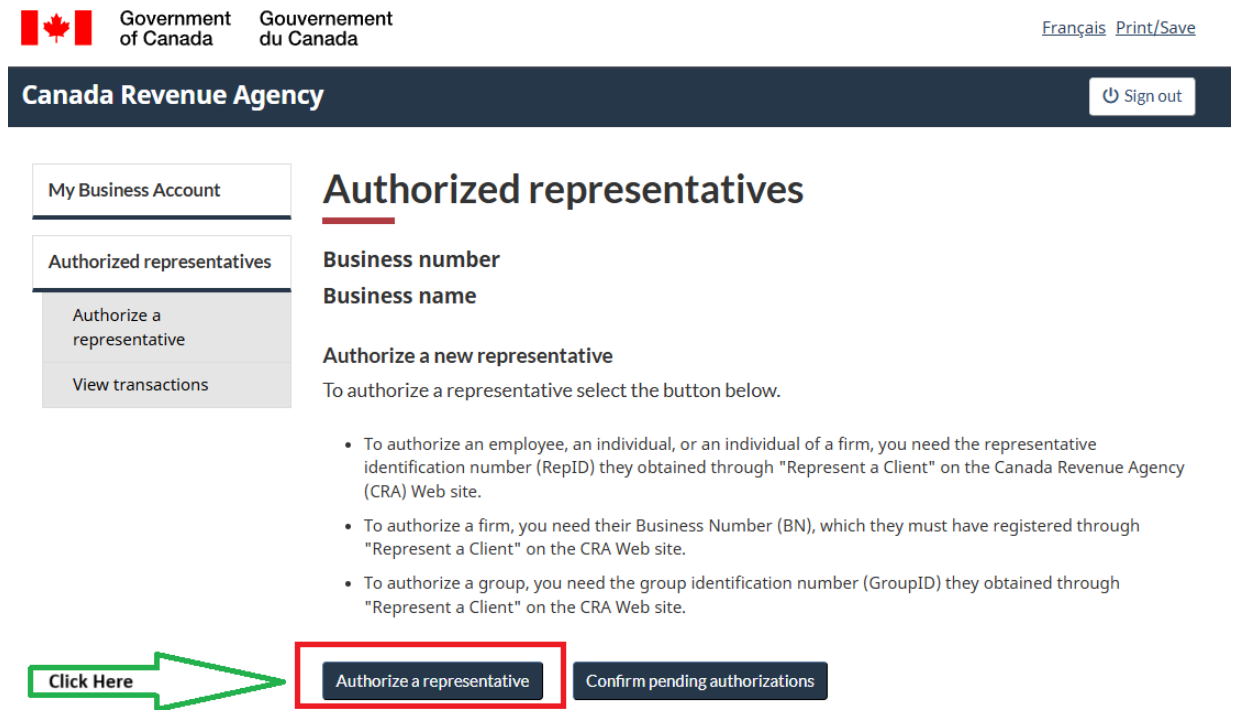This screenshot has height=722, width=1239.
Task: Sign out of the account
Action: [x=1142, y=96]
